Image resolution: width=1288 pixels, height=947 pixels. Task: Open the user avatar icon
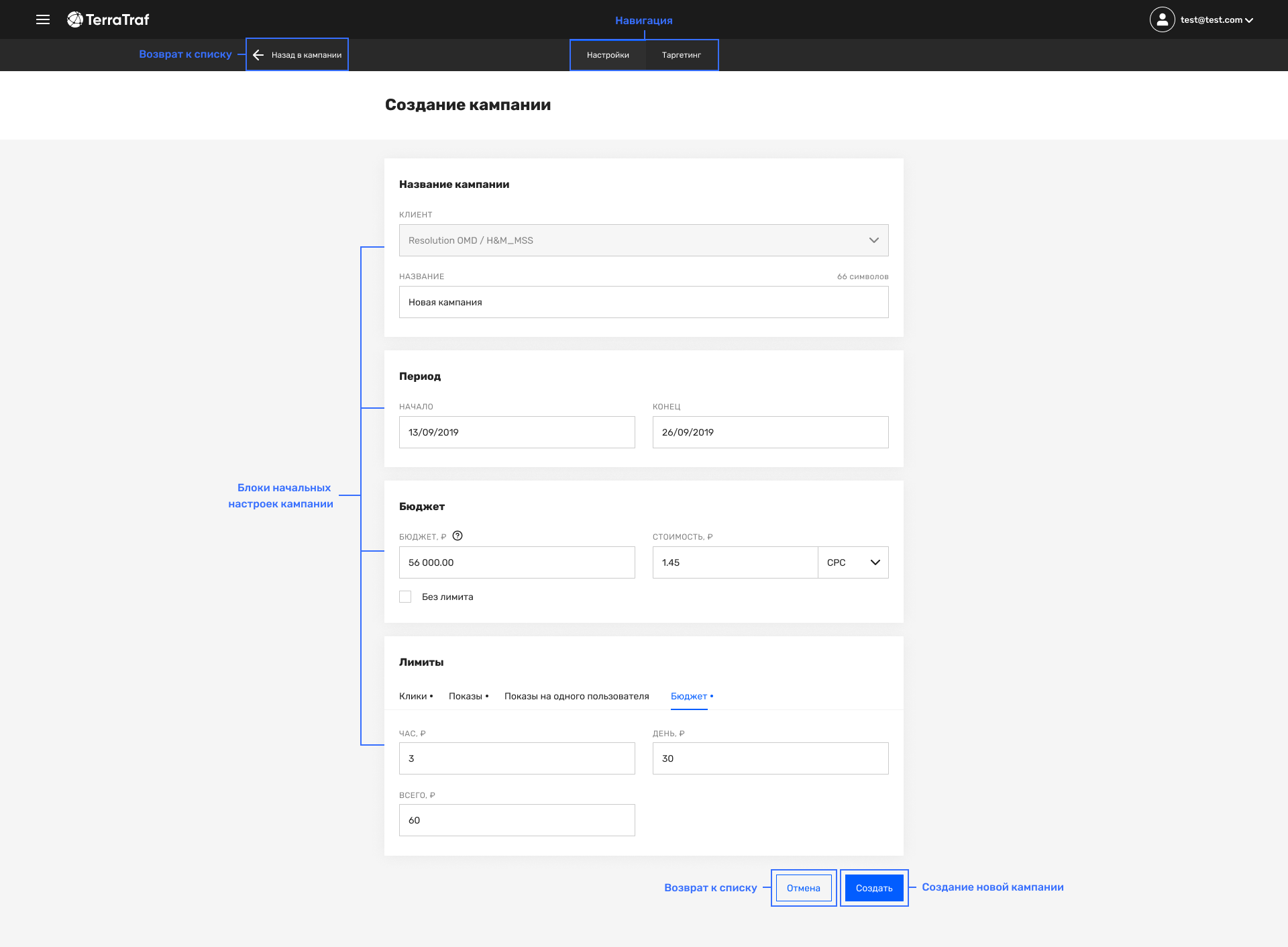coord(1162,19)
